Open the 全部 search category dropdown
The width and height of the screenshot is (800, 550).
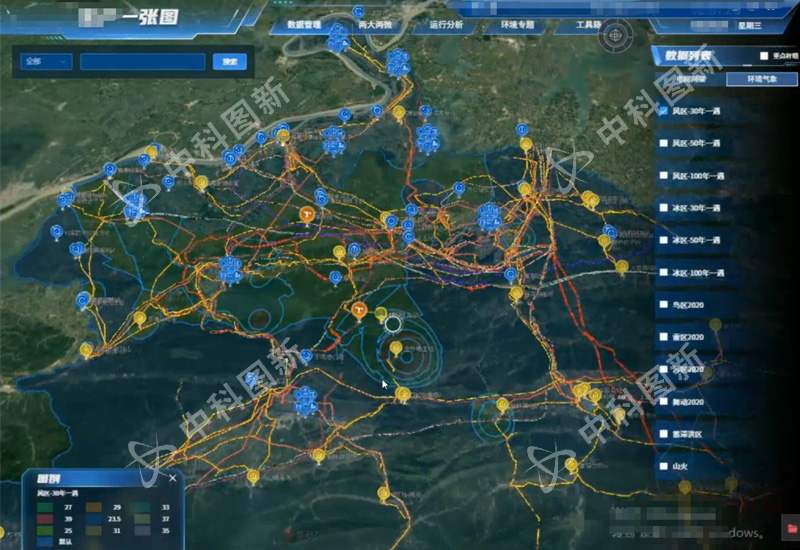pyautogui.click(x=45, y=62)
